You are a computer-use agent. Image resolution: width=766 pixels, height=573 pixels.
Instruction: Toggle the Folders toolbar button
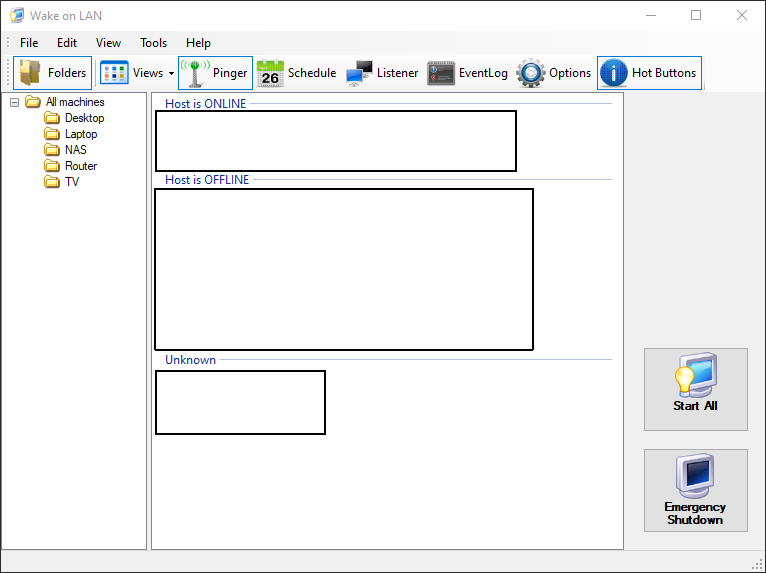pos(52,73)
